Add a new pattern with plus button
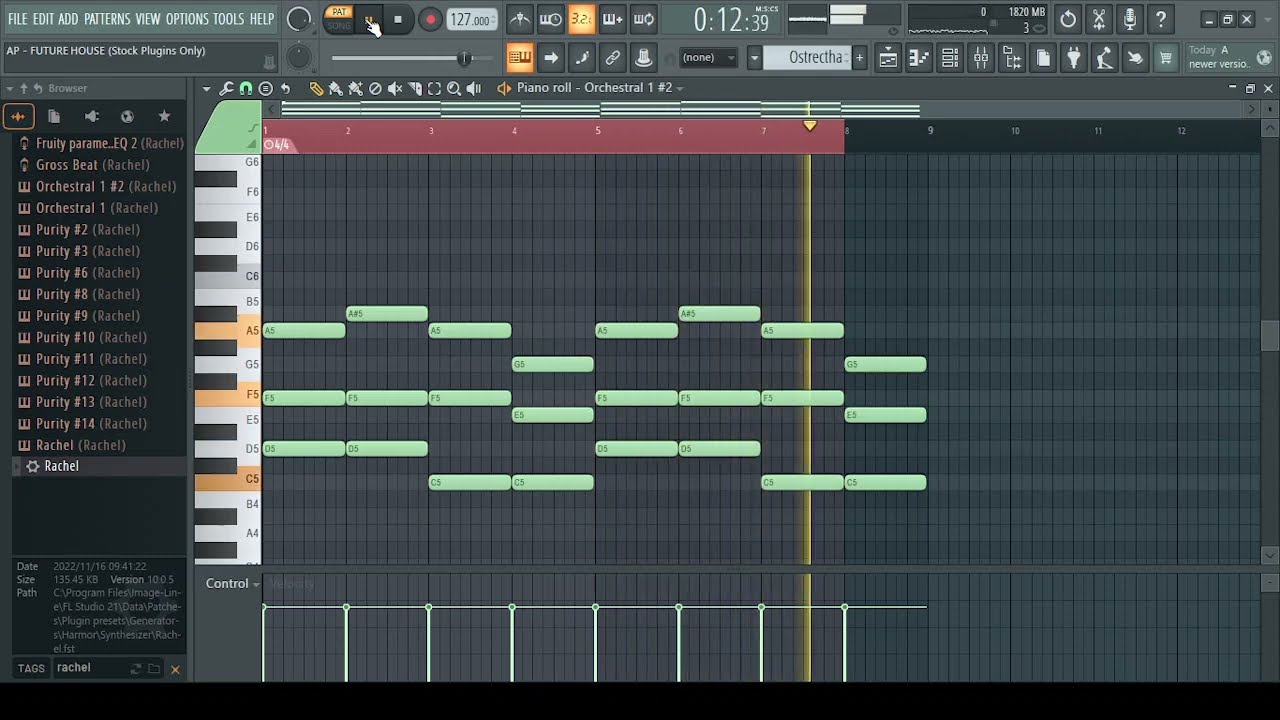1280x720 pixels. pyautogui.click(x=859, y=58)
